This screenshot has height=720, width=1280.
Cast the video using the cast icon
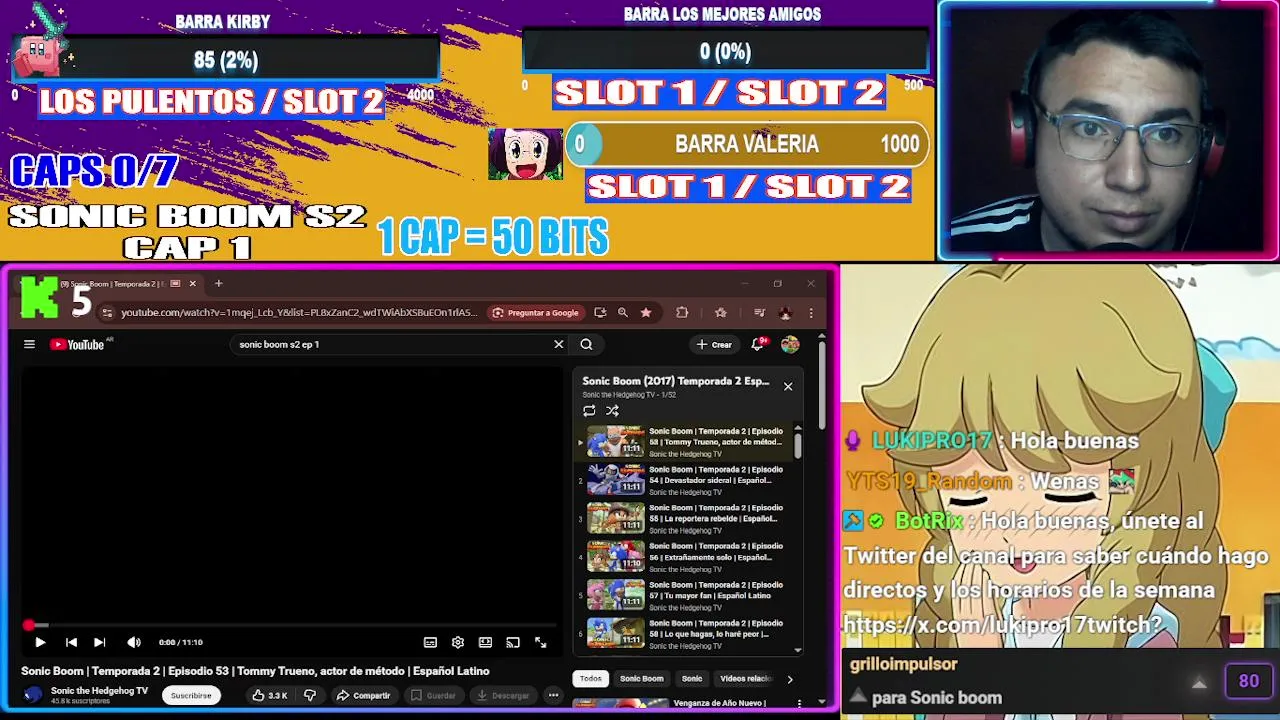click(x=513, y=642)
